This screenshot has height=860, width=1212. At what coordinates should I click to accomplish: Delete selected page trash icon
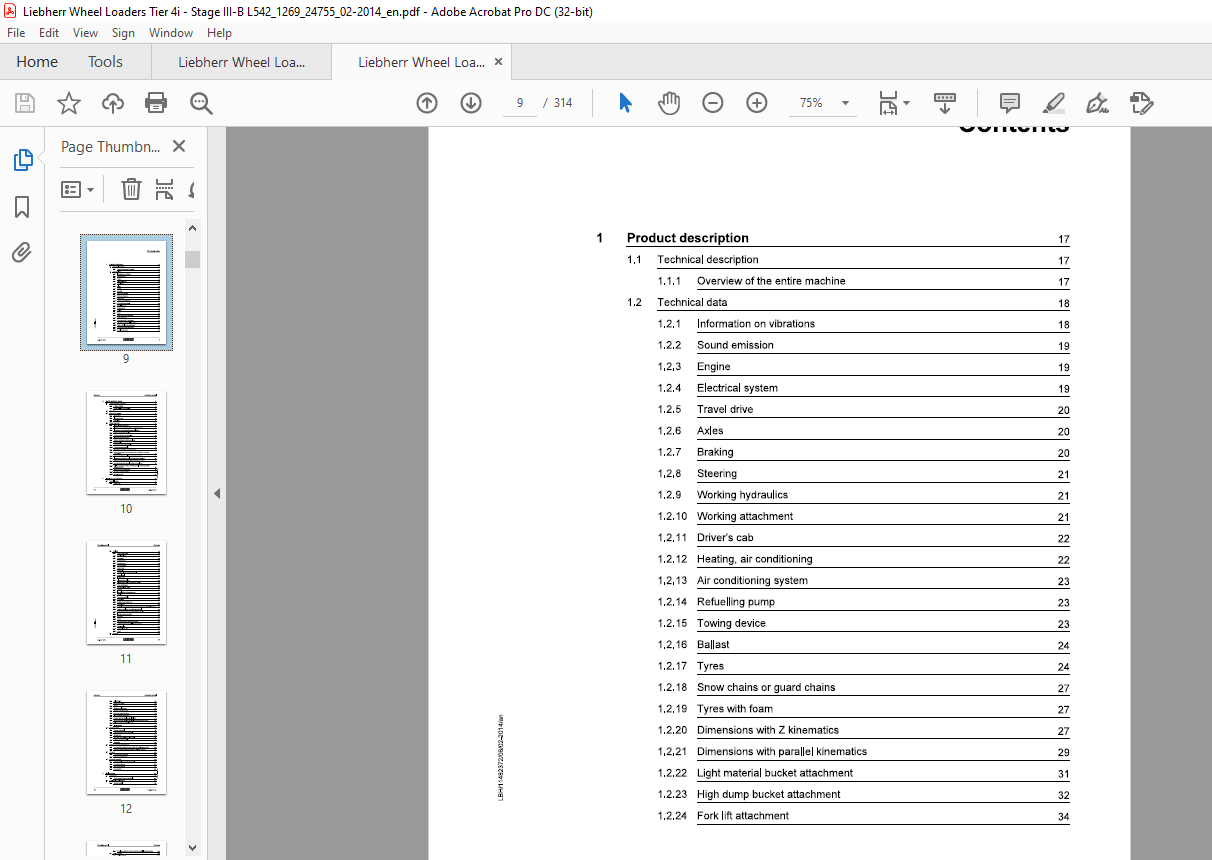coord(131,189)
